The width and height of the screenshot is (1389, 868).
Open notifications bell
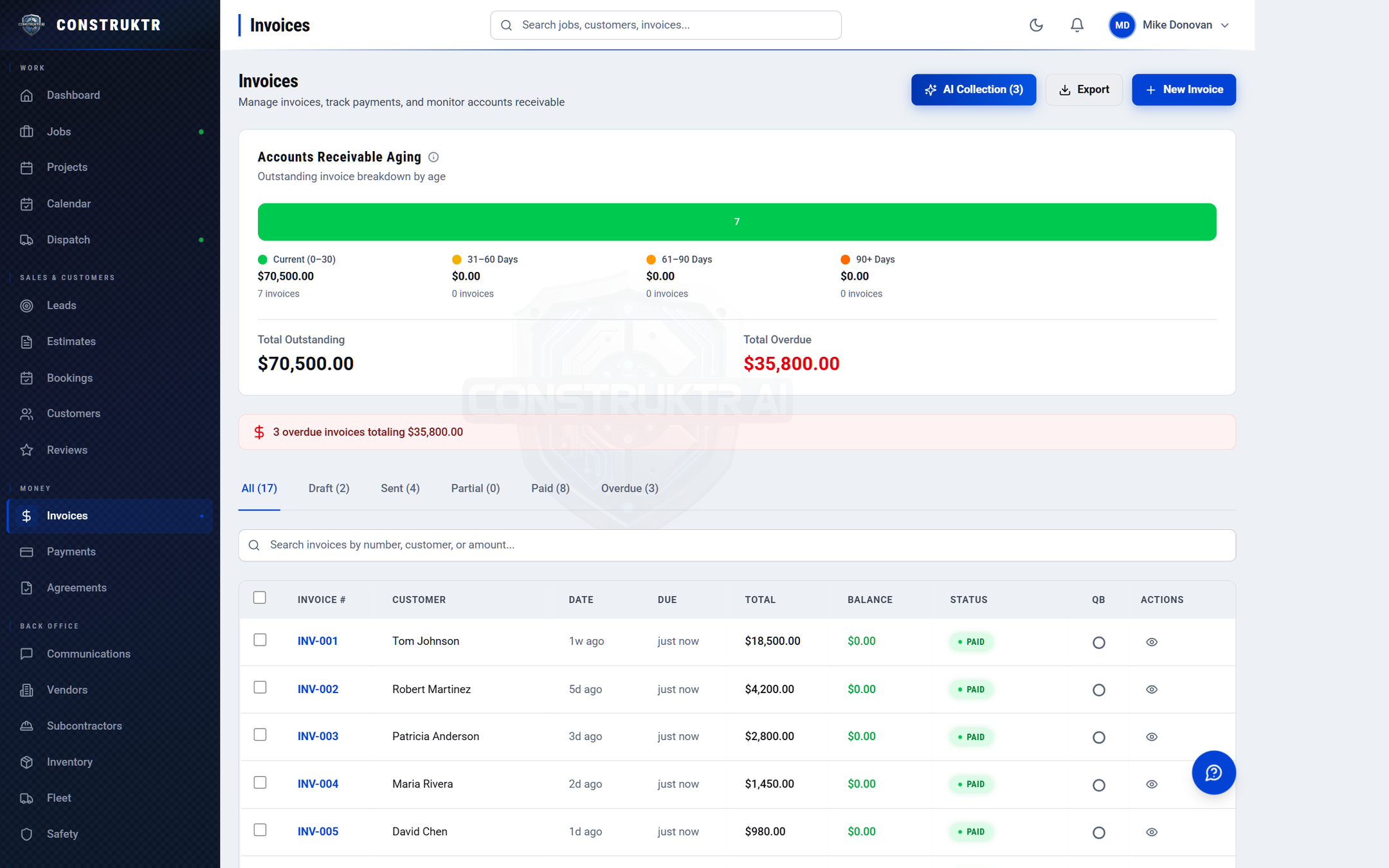coord(1077,25)
